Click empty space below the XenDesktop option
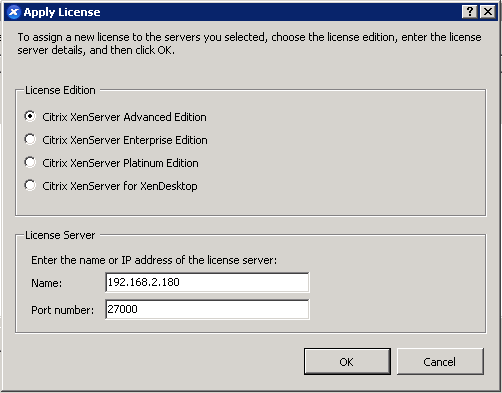Screen dimensions: 502x393 (250, 204)
